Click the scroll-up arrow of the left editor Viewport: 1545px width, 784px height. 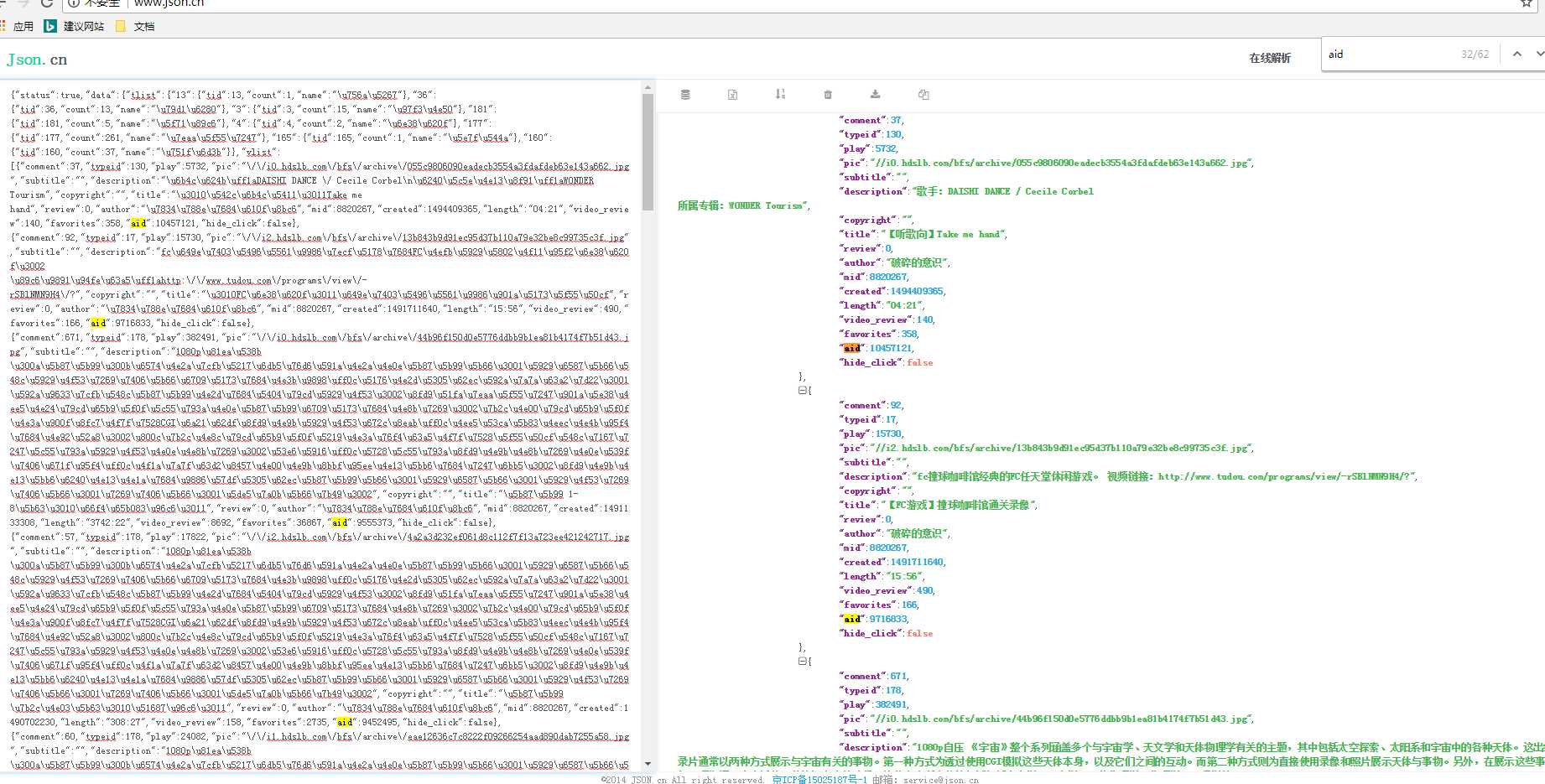648,87
